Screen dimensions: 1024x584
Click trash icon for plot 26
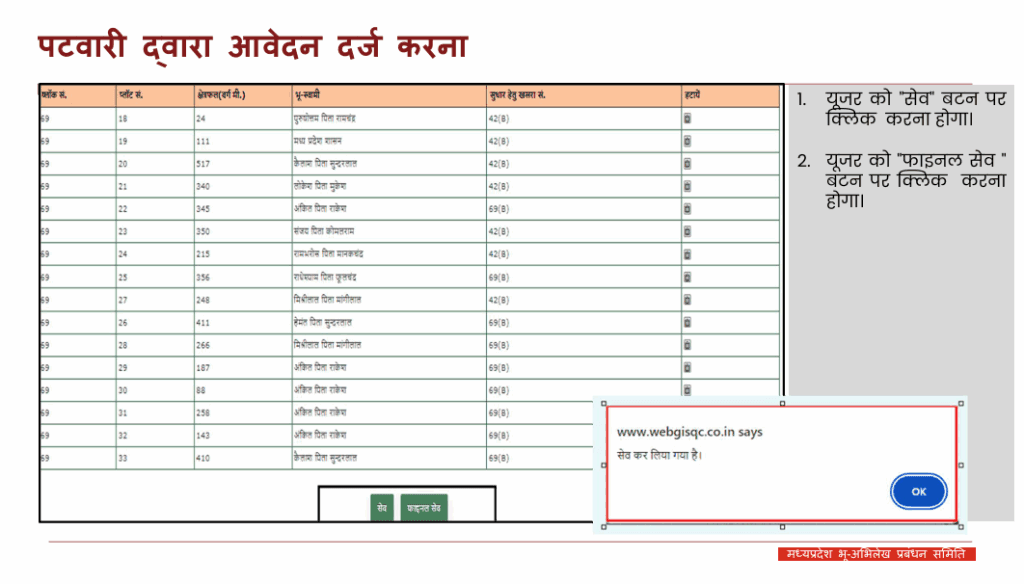(687, 322)
